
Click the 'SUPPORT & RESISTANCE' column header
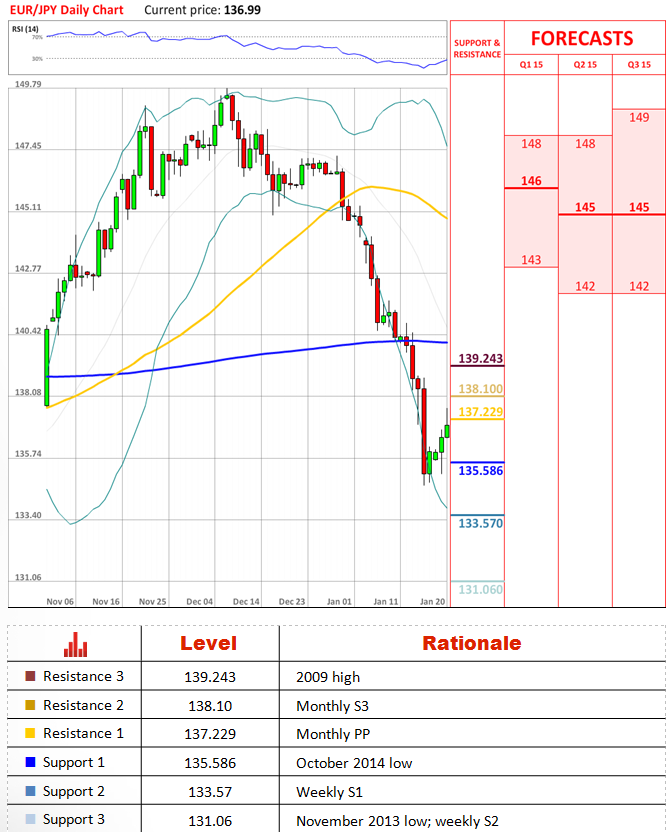click(x=478, y=49)
